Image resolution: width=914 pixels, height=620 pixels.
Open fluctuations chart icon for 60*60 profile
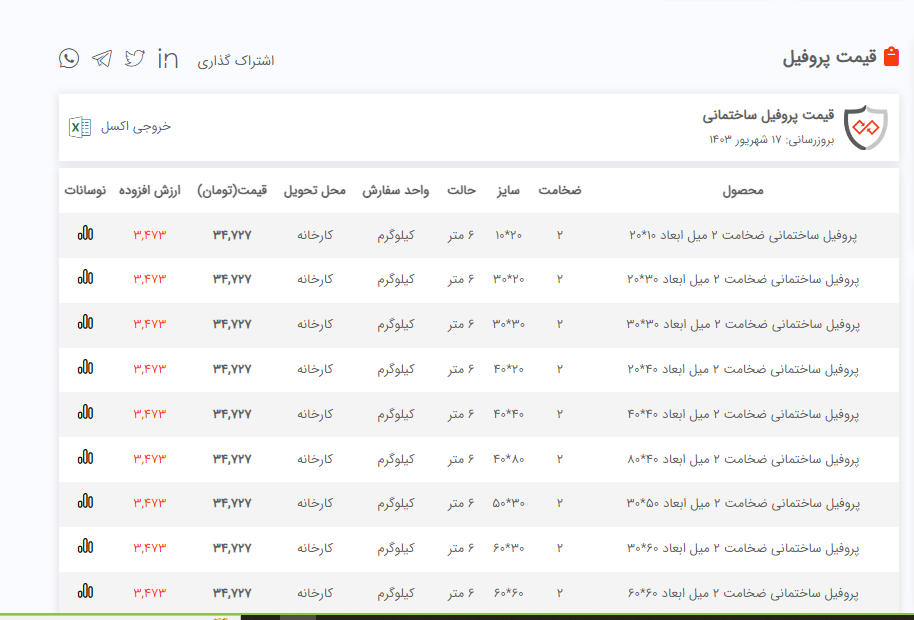point(86,592)
